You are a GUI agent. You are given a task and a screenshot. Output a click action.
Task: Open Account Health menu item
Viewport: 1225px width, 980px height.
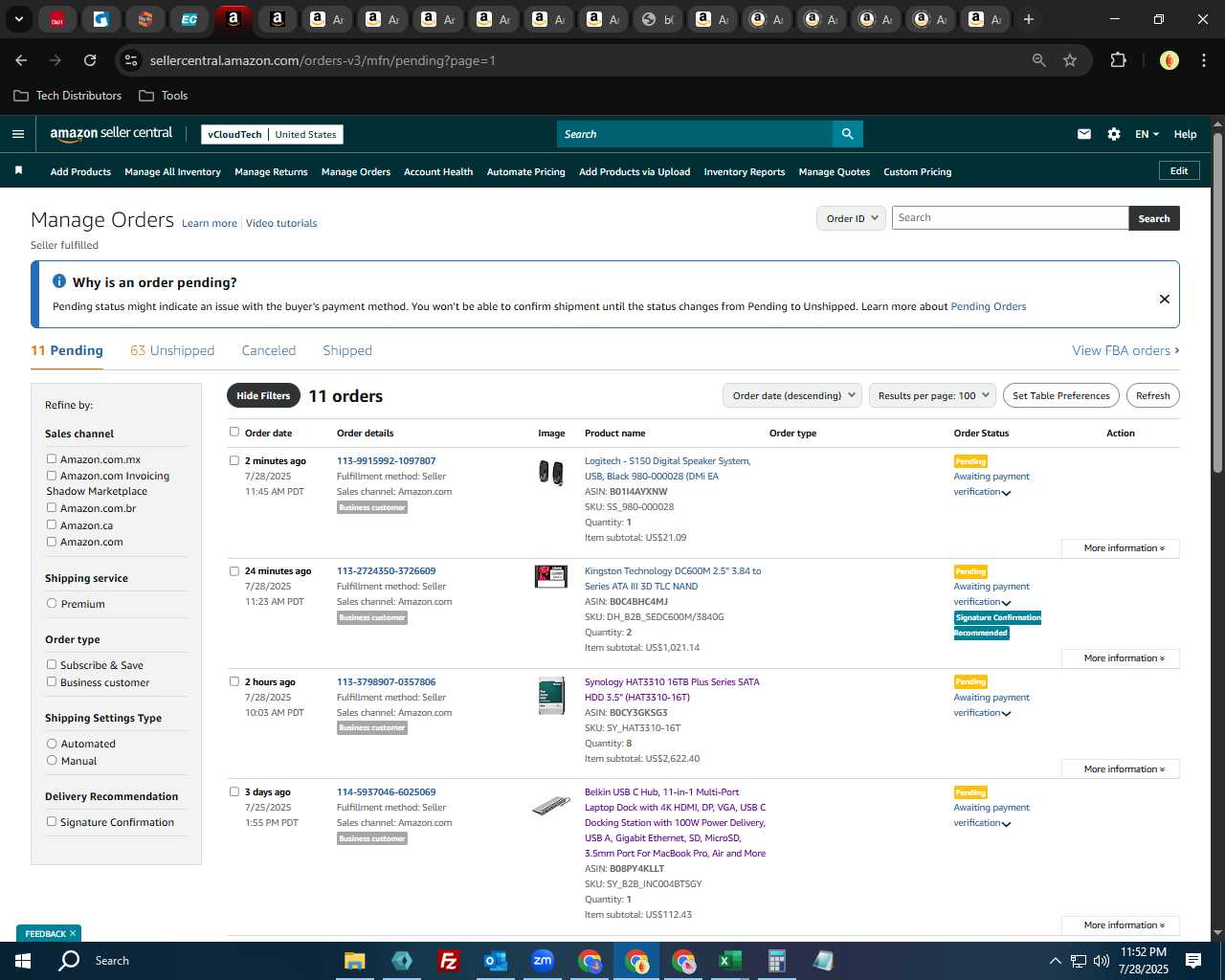tap(438, 172)
